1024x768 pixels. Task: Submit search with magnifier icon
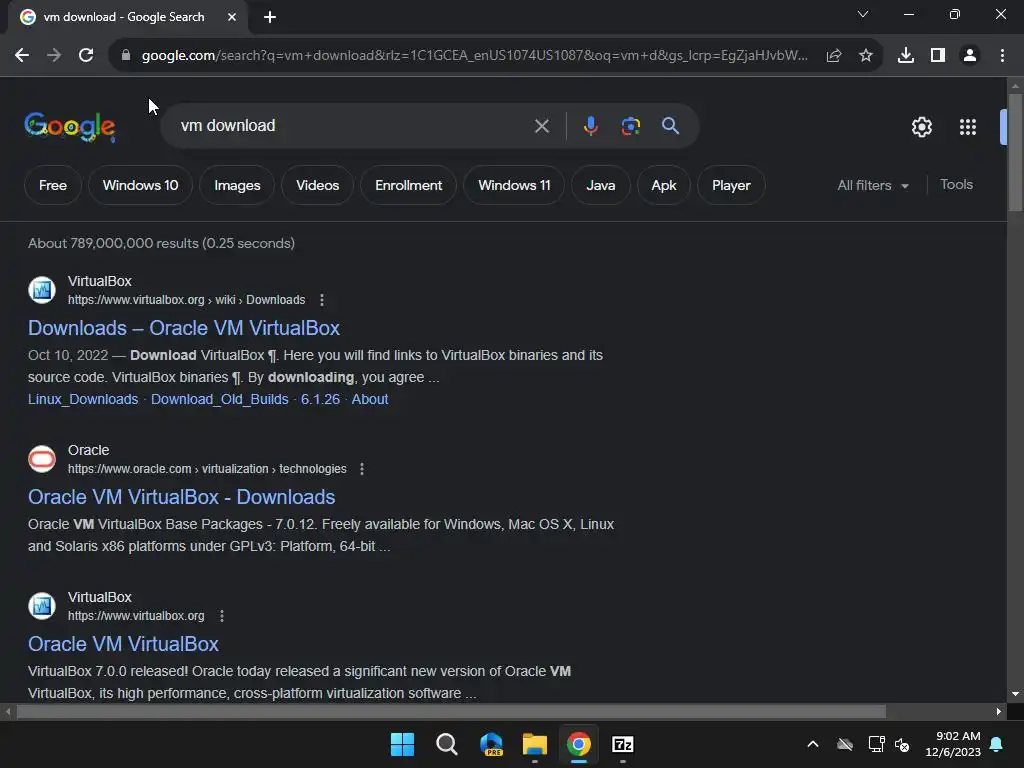tap(670, 126)
